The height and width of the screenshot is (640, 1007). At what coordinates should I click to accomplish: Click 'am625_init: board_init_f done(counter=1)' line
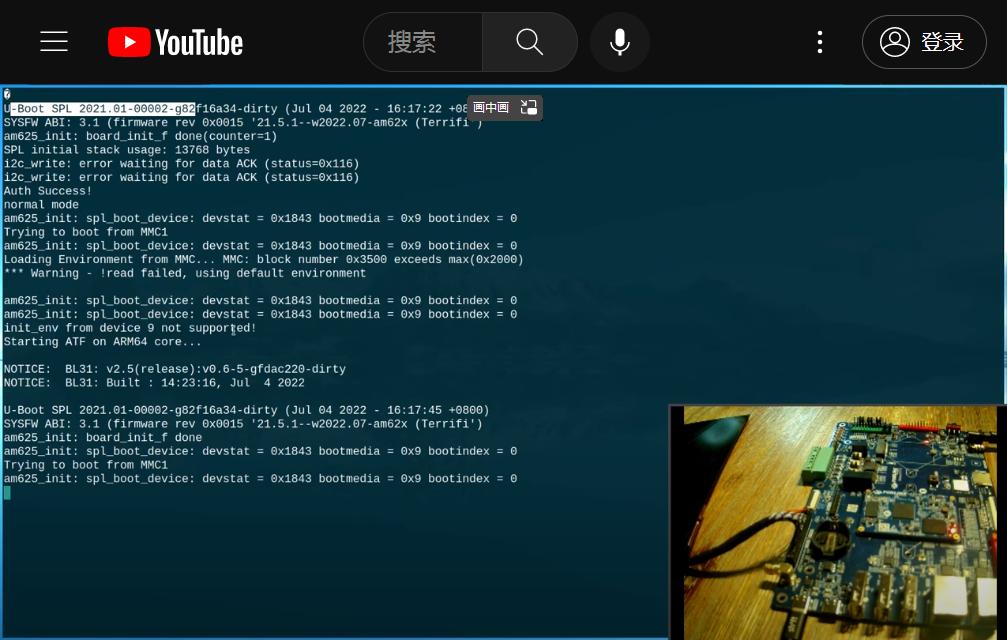pyautogui.click(x=140, y=136)
